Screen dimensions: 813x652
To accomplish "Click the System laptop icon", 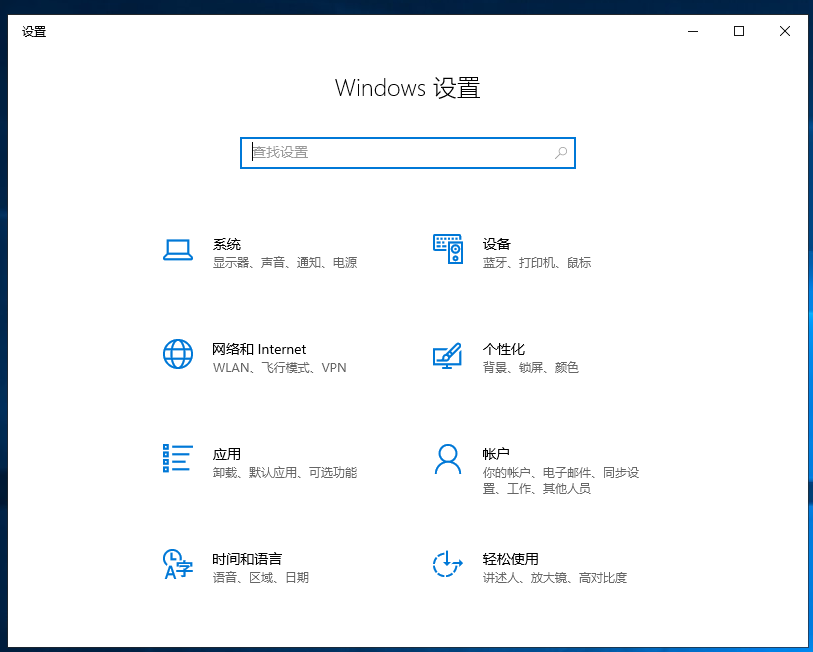I will (x=177, y=250).
